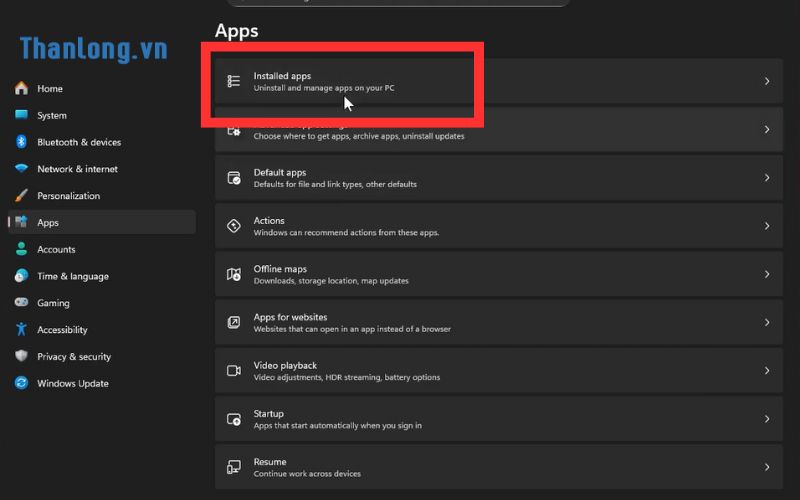This screenshot has width=800, height=500.
Task: Click the Privacy & security shield icon
Action: (21, 356)
